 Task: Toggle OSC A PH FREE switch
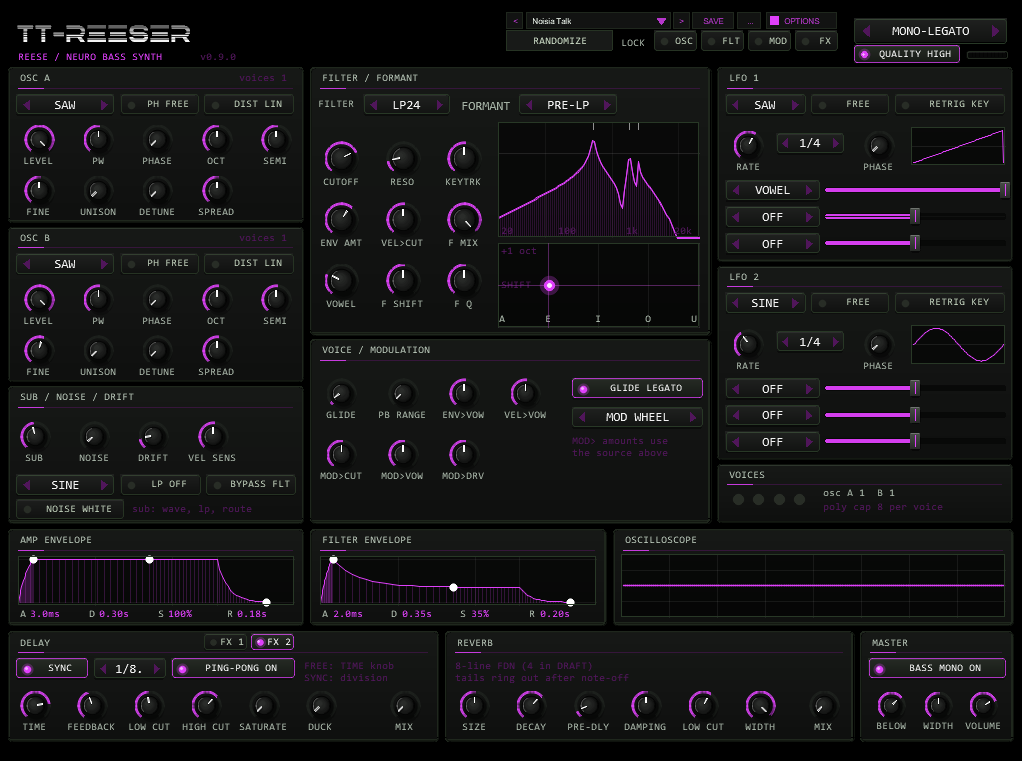point(160,104)
